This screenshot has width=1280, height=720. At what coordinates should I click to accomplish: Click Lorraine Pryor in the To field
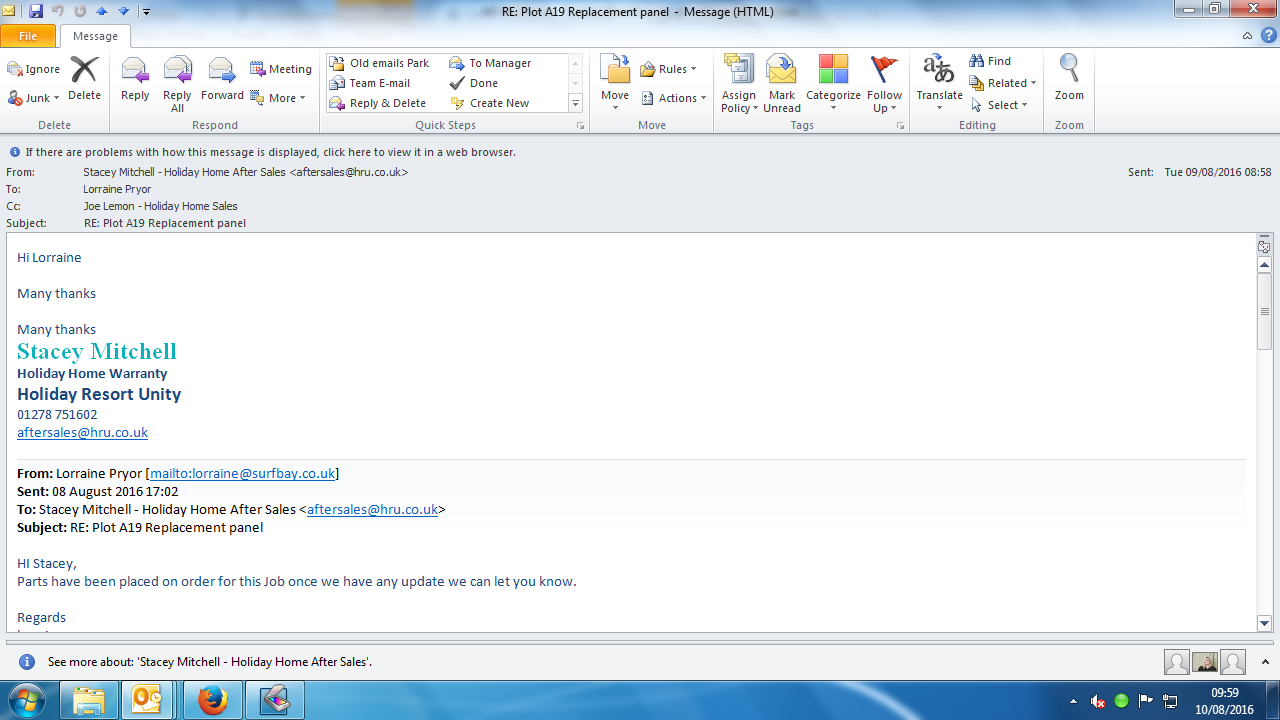click(x=117, y=189)
